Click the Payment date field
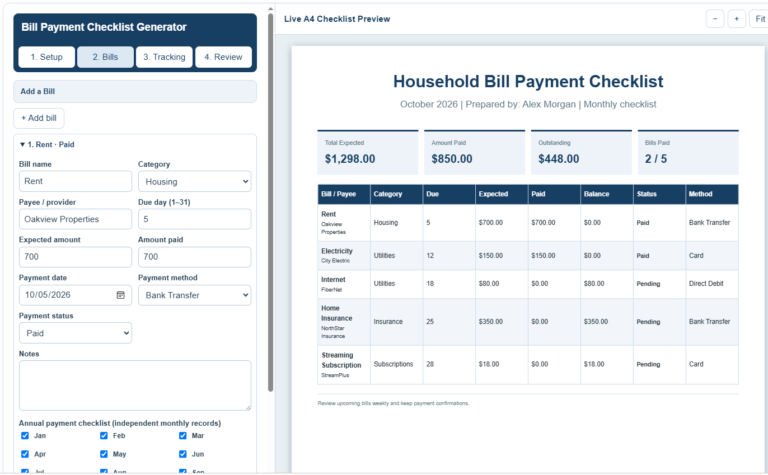 [x=75, y=295]
